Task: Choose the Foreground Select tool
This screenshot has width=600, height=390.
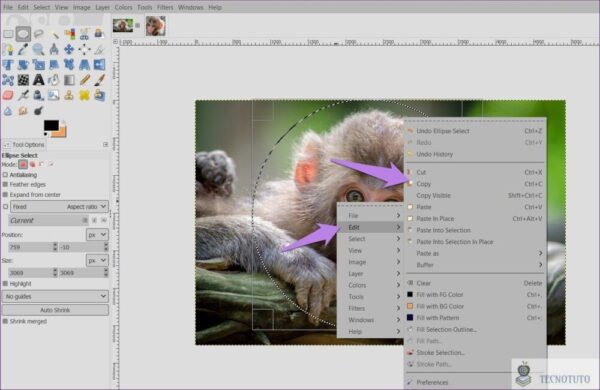Action: click(99, 34)
